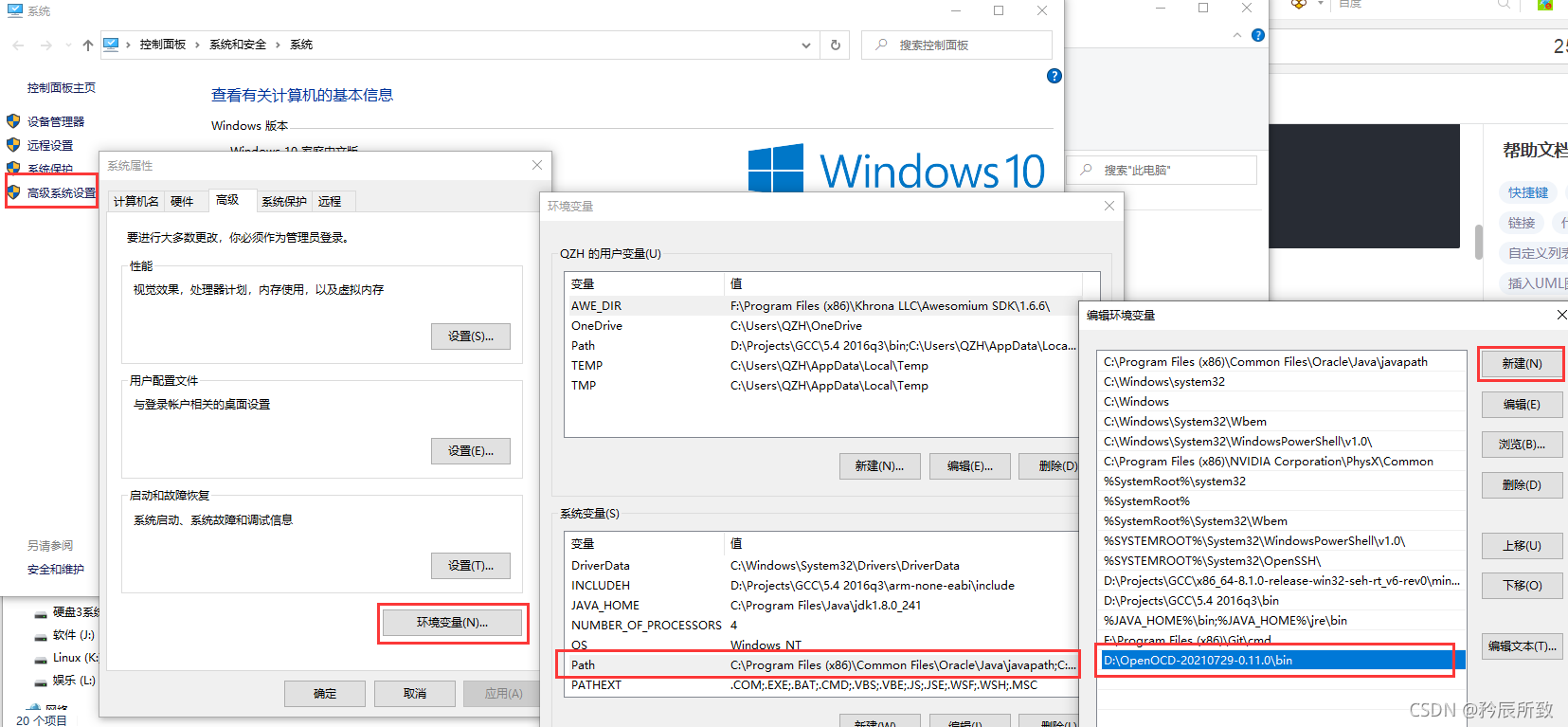
Task: Collapse ribbon chevron in explorer window
Action: pyautogui.click(x=1237, y=35)
